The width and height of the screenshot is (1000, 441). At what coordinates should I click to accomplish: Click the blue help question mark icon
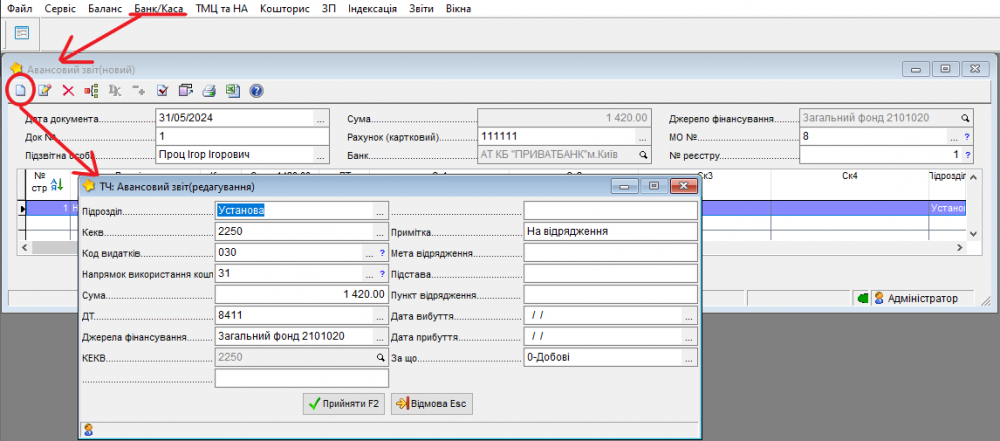(x=256, y=91)
